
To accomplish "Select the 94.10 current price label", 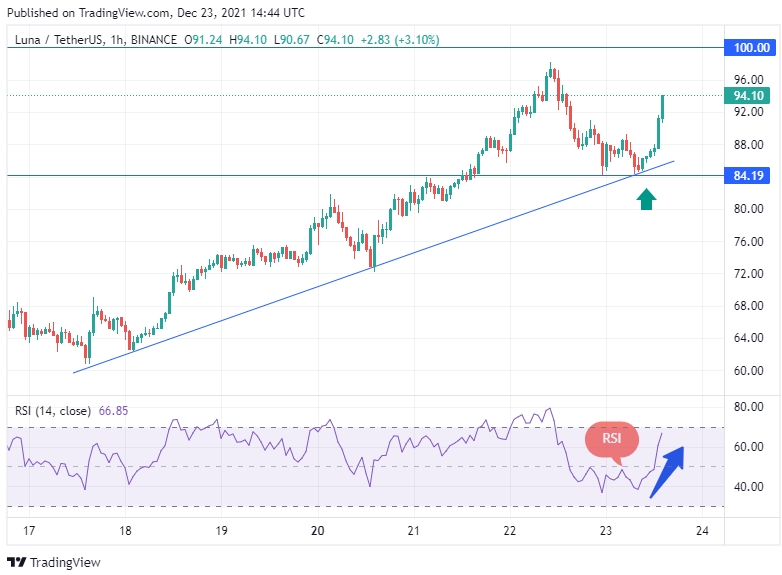I will point(748,96).
